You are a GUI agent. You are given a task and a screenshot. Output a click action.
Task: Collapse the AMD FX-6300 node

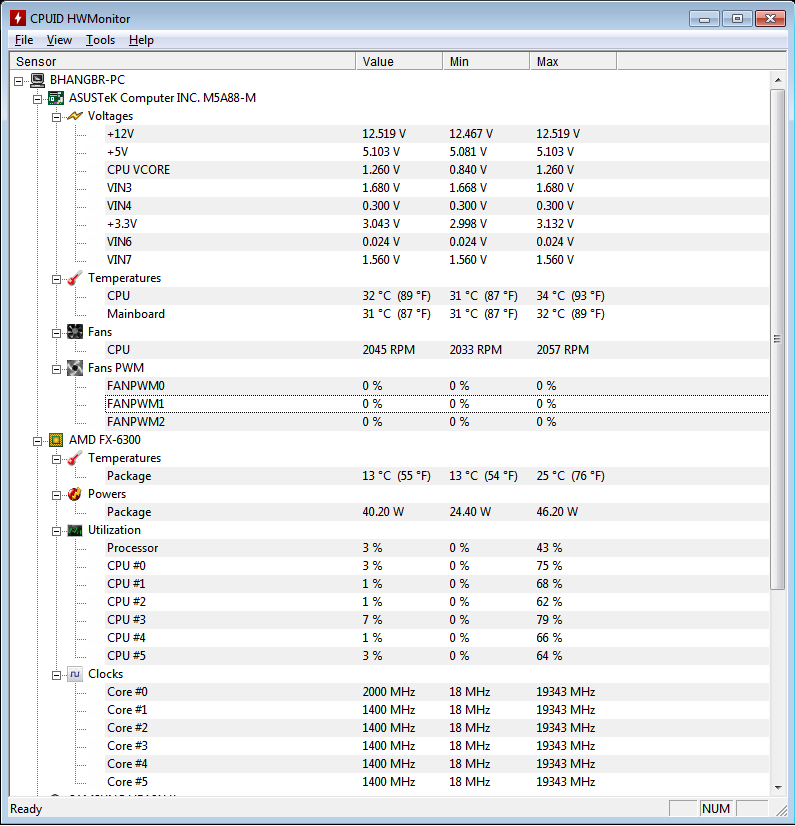[37, 441]
